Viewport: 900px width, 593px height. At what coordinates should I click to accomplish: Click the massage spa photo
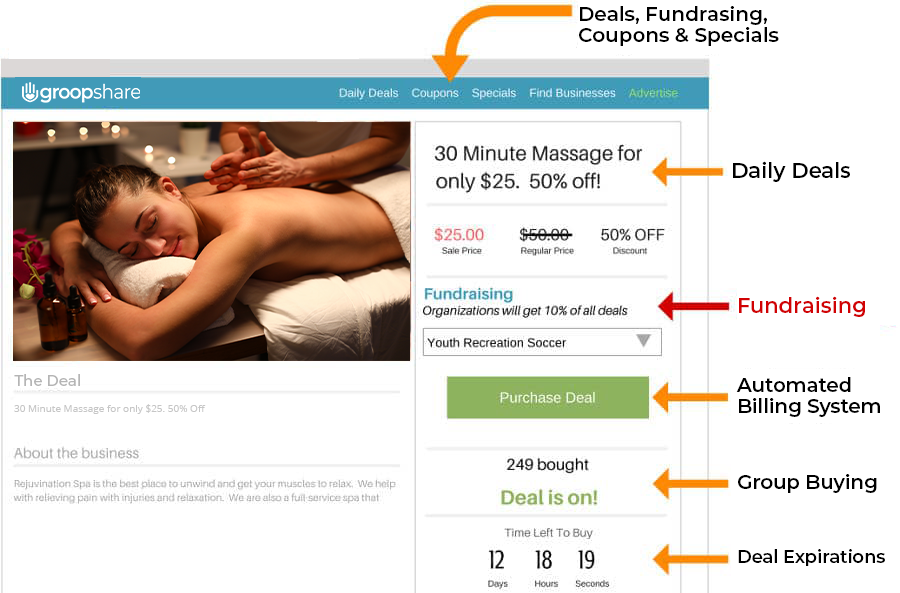coord(211,241)
